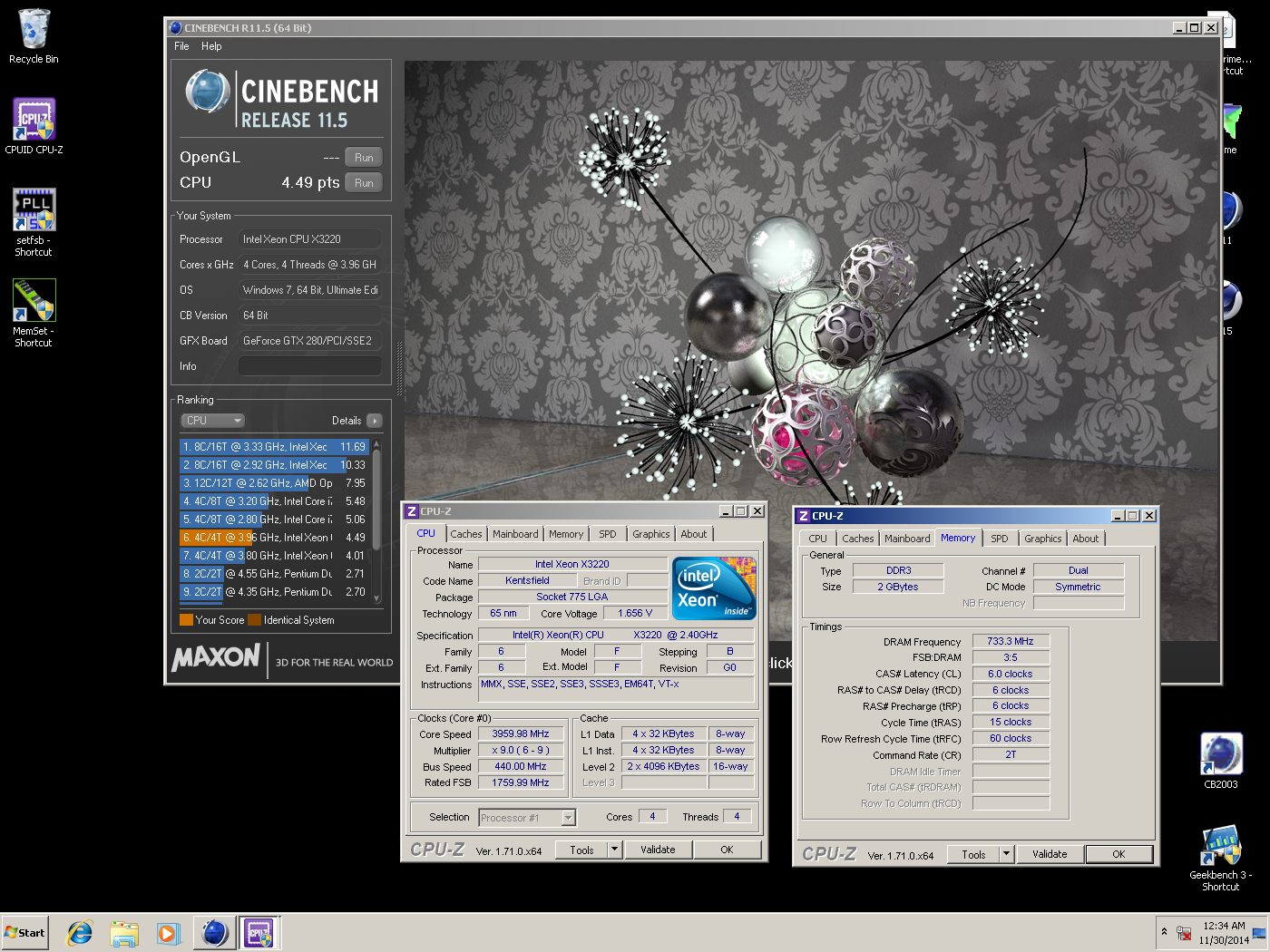Switch to Caches tab in left CPU-Z window
Viewport: 1270px width, 952px height.
tap(466, 534)
